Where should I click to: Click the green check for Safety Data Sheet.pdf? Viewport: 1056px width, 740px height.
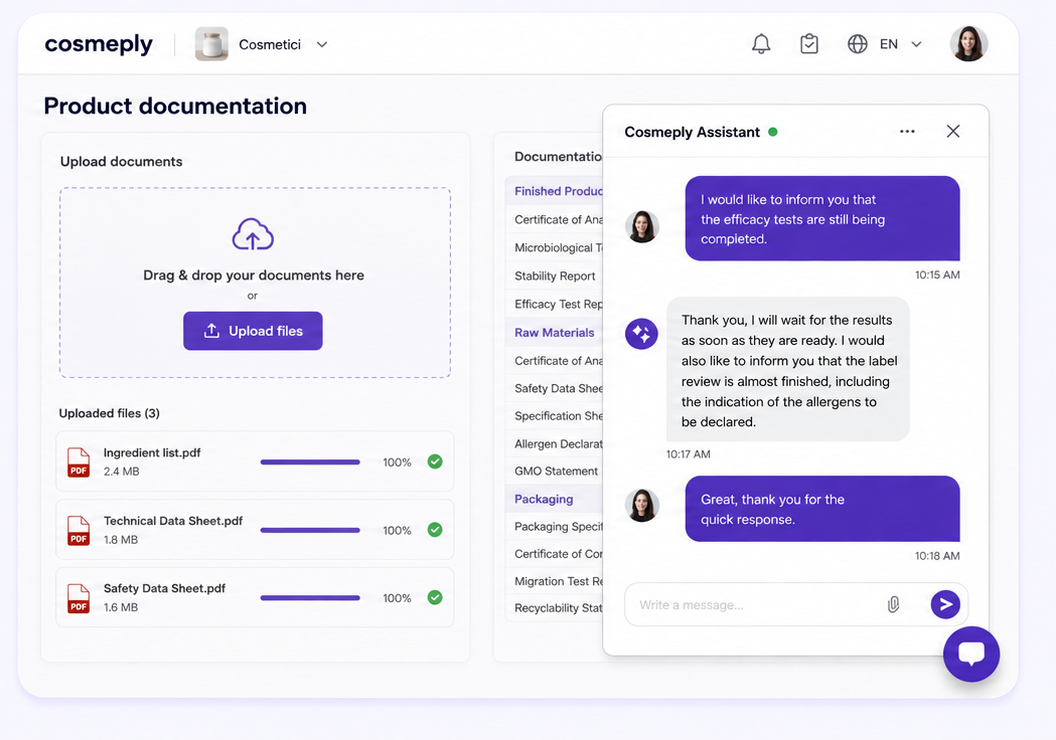[435, 597]
